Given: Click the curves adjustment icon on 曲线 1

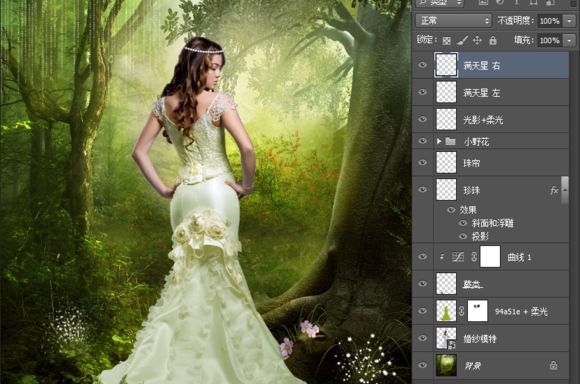Looking at the screenshot, I should [x=458, y=257].
